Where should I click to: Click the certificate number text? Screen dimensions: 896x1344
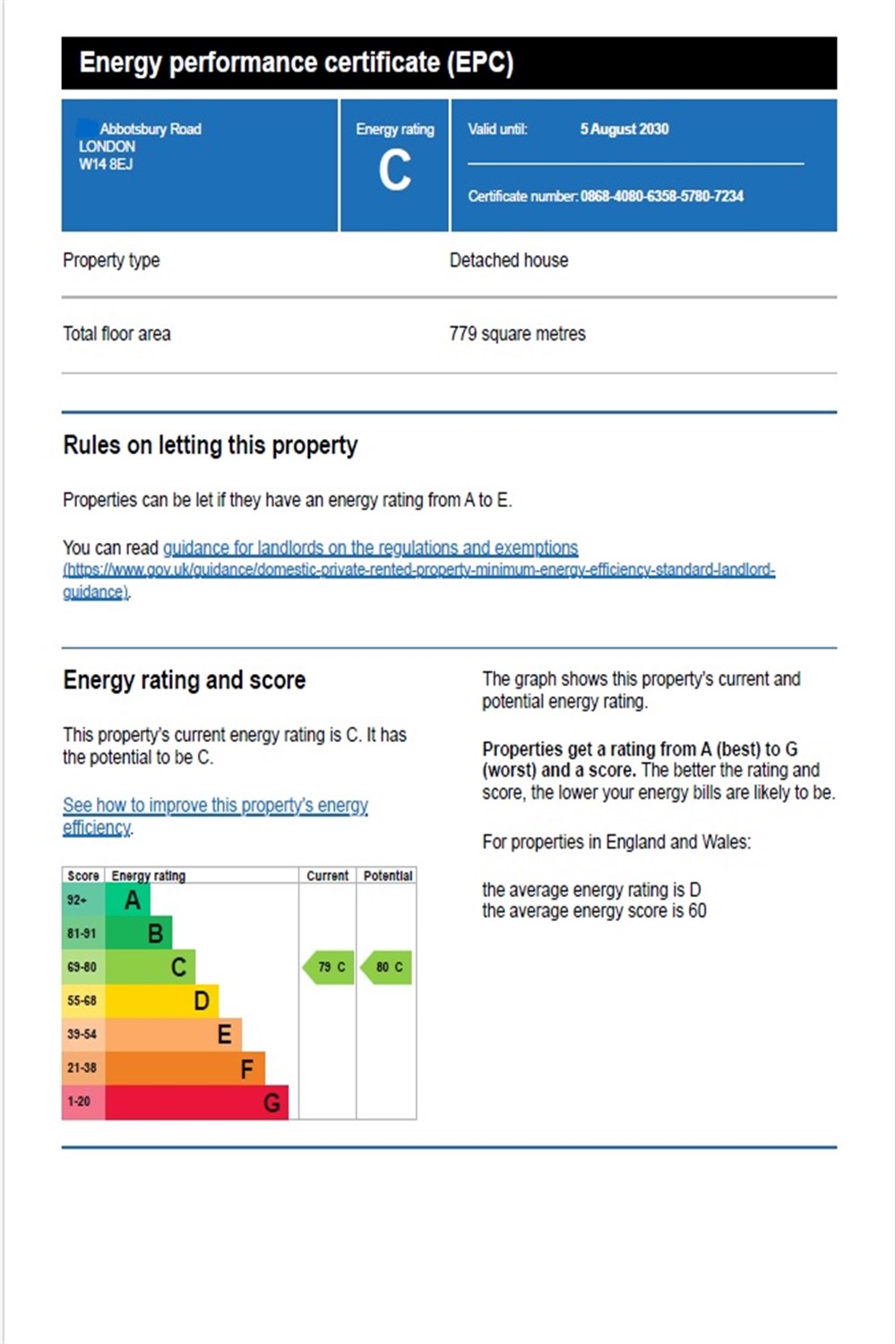606,196
